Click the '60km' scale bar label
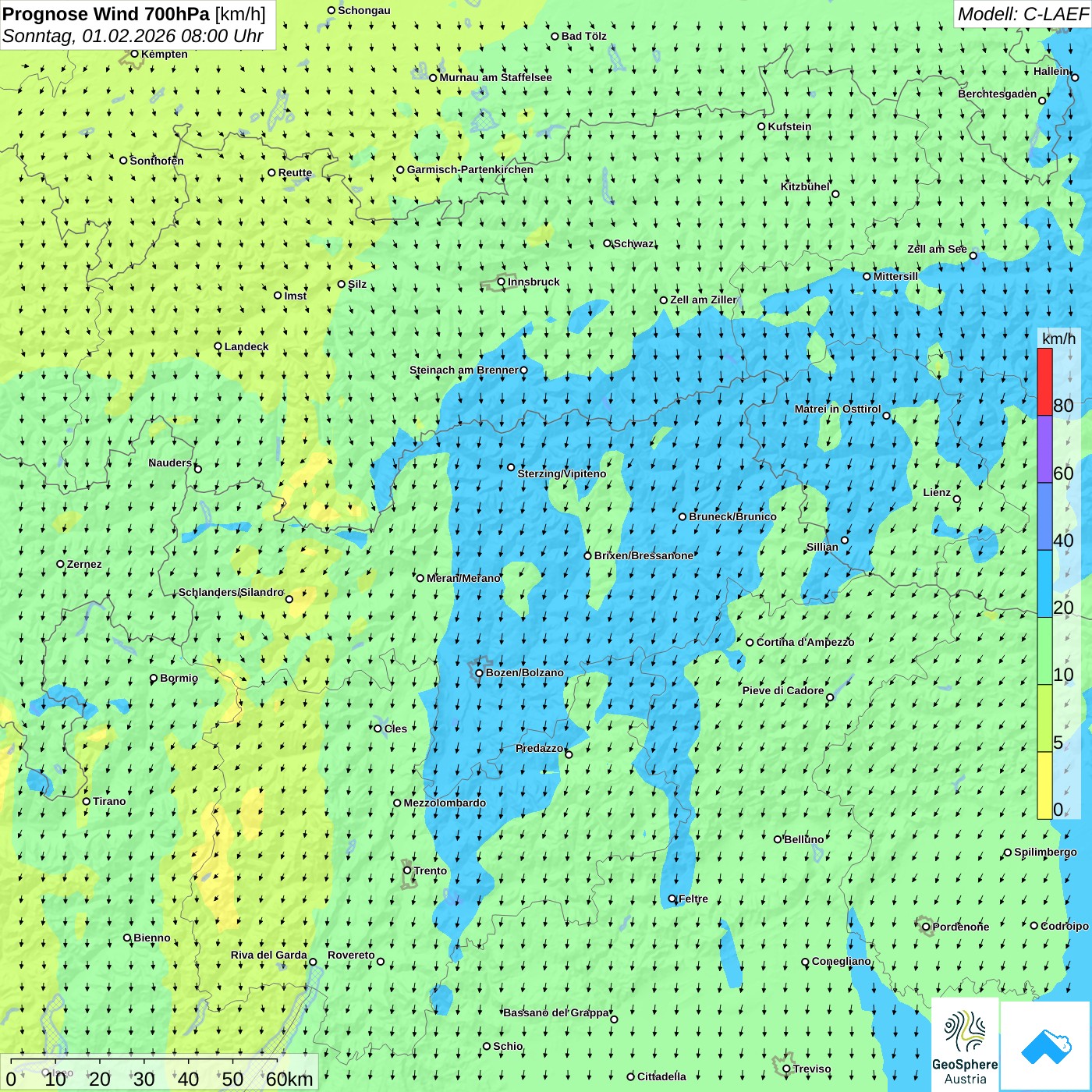Viewport: 1092px width, 1092px height. point(289,1080)
